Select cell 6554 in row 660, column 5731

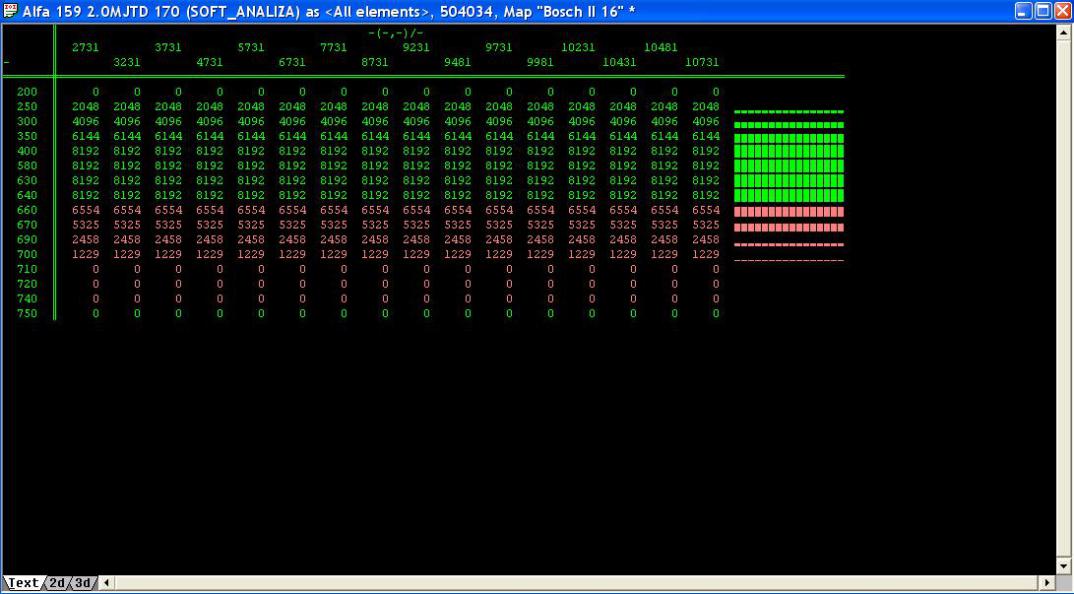point(251,210)
